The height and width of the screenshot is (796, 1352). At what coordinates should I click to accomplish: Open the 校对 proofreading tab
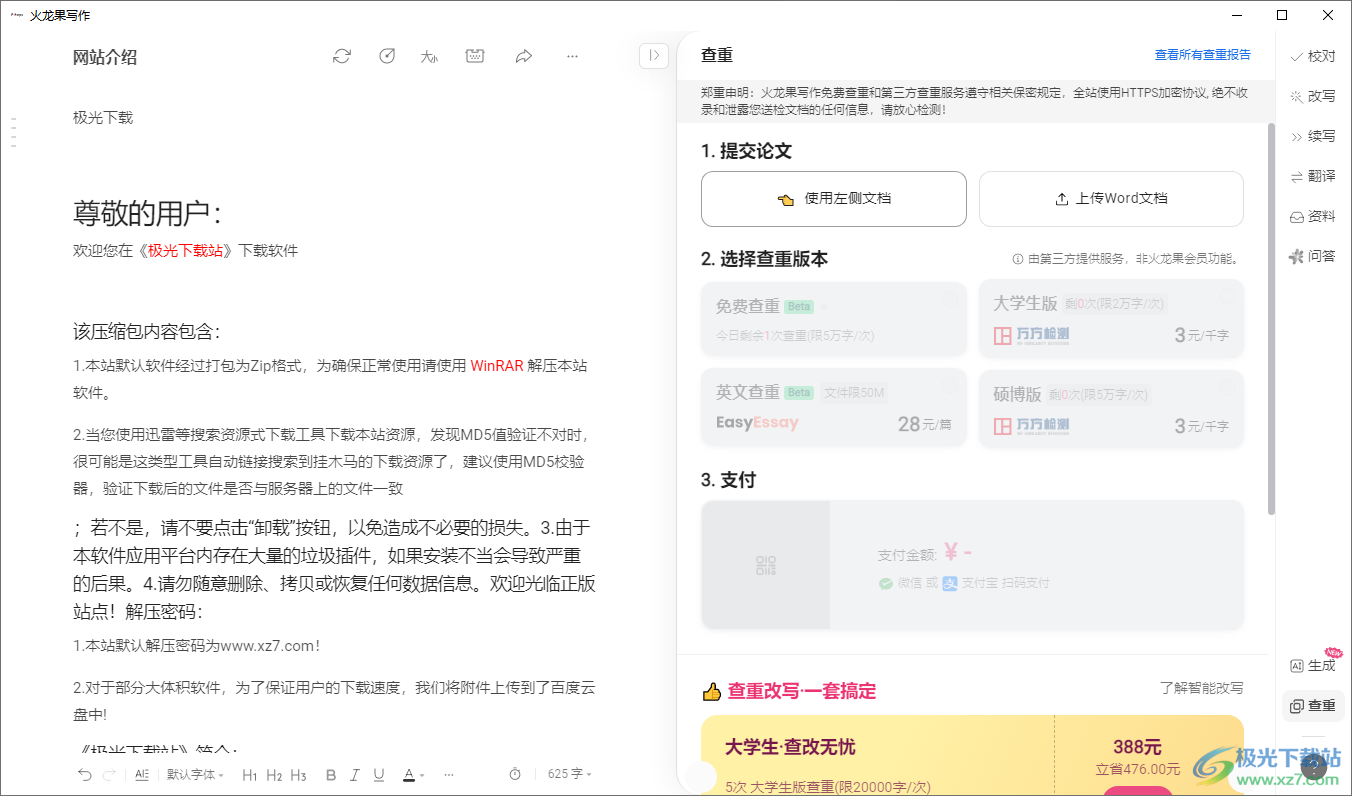(x=1313, y=56)
